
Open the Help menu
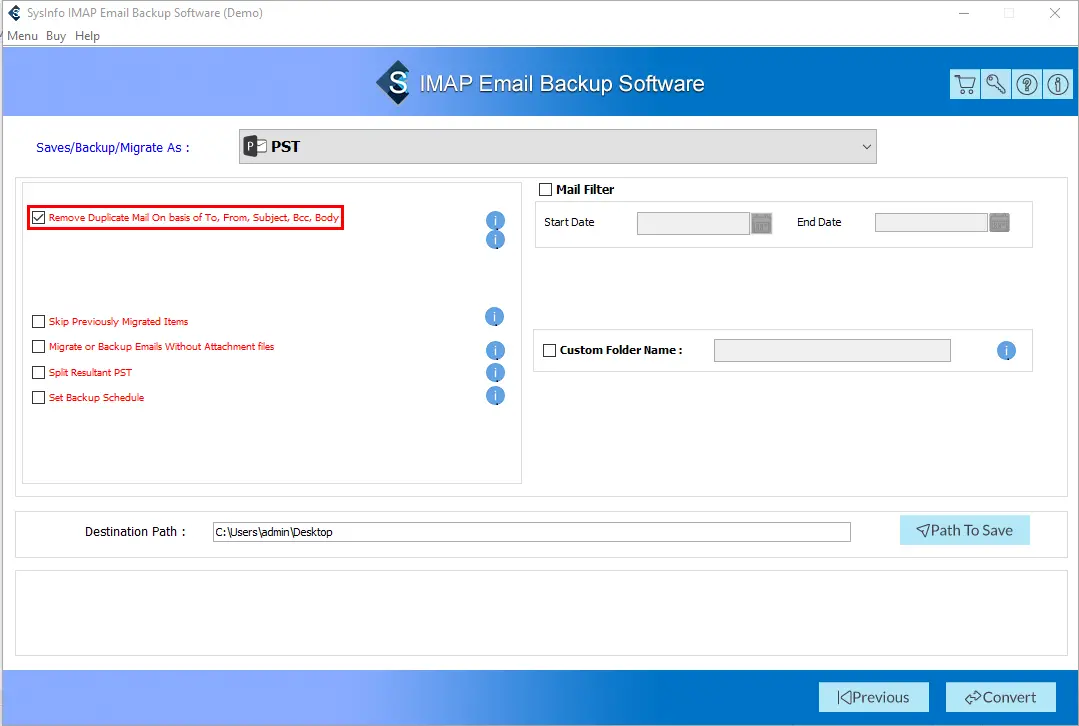pos(87,36)
